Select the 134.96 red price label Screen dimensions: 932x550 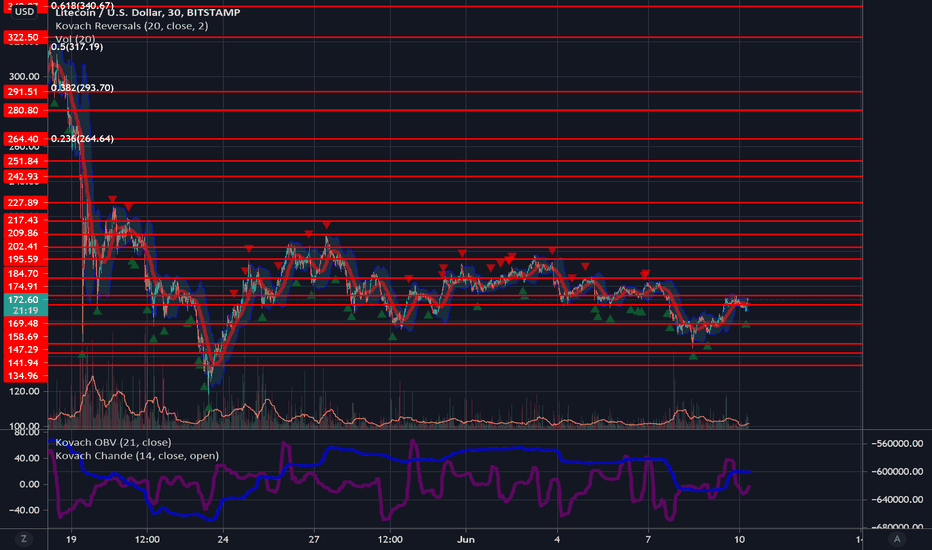tap(24, 376)
